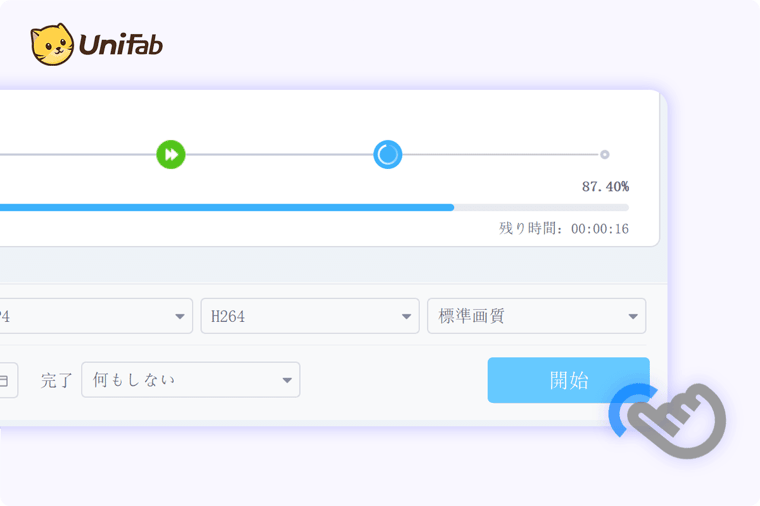Click the blue spinning progress step icon
The width and height of the screenshot is (760, 506).
[387, 155]
